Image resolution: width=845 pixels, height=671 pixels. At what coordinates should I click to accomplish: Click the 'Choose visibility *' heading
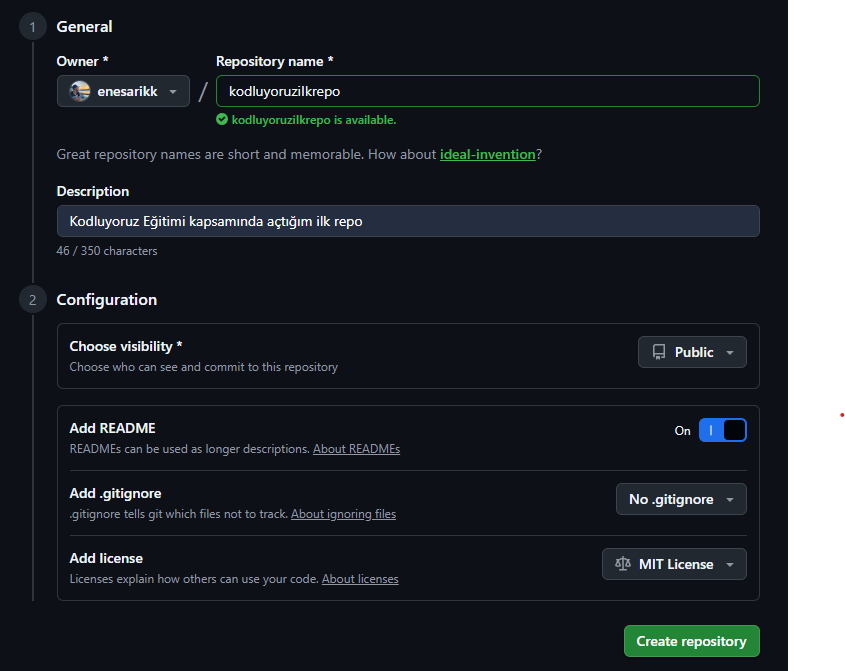pos(126,346)
